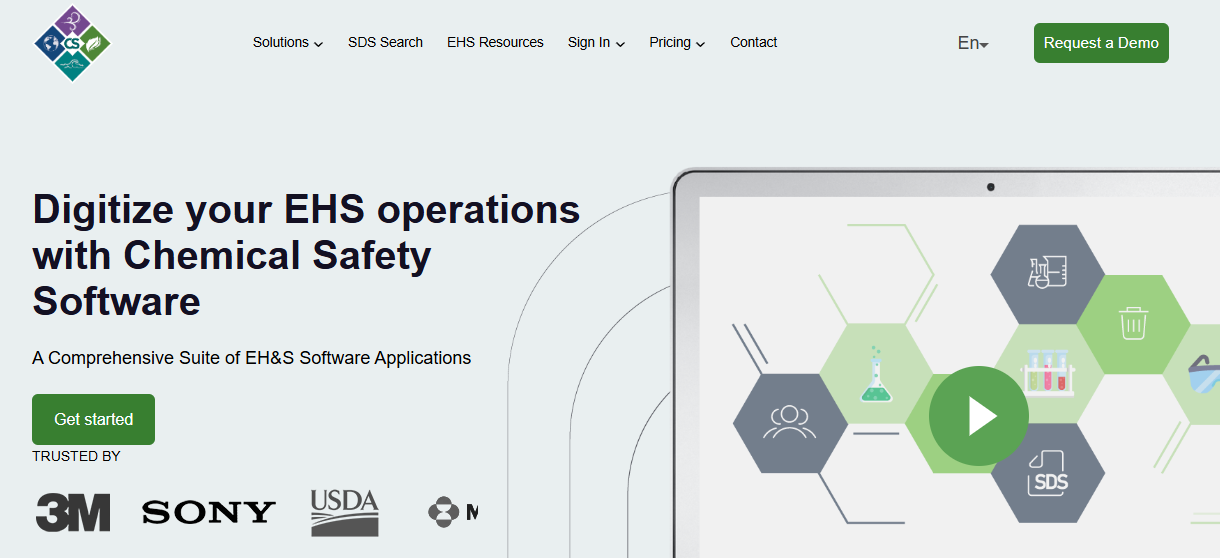
Task: Click the lab beaker glassware hexagon icon
Action: point(1047,273)
